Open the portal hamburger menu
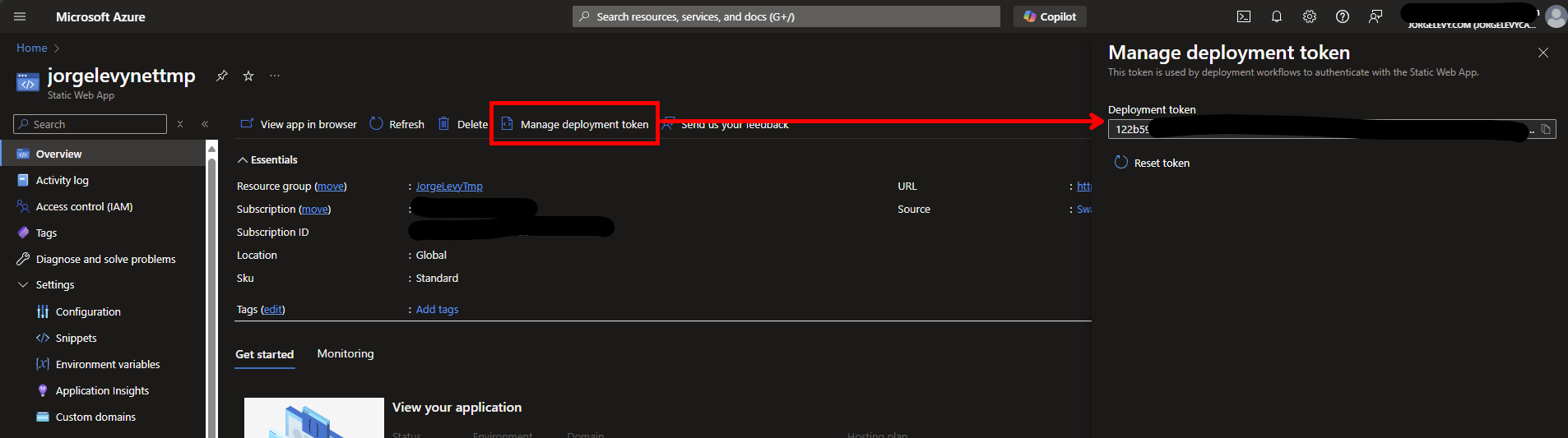This screenshot has width=1568, height=438. (21, 16)
